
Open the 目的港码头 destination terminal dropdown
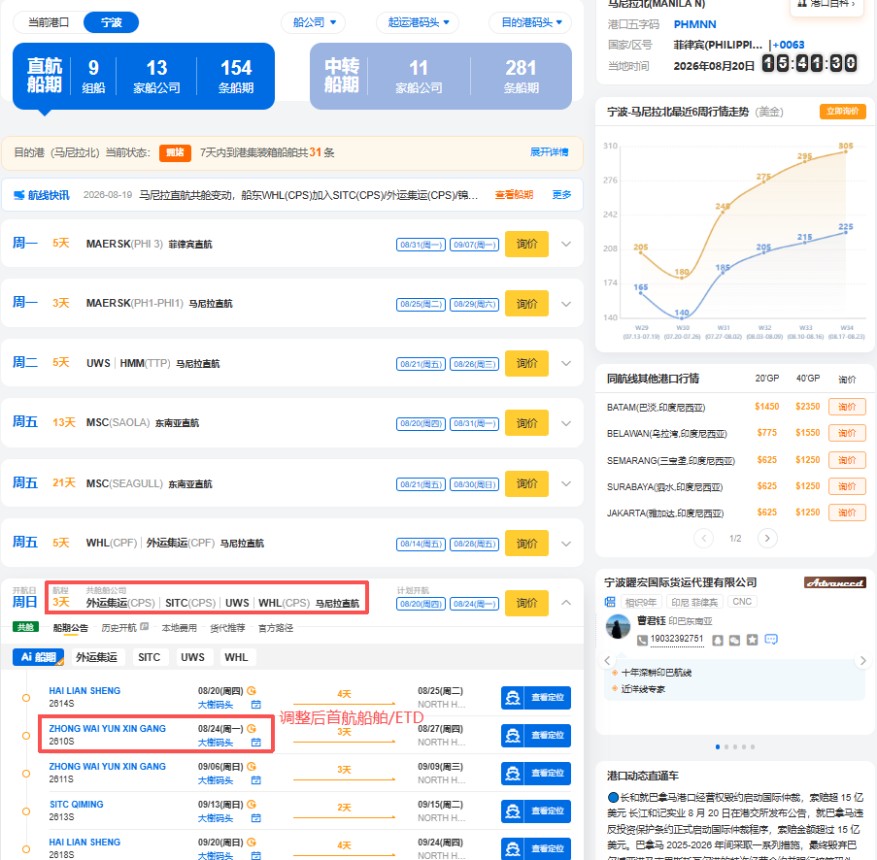(x=531, y=22)
